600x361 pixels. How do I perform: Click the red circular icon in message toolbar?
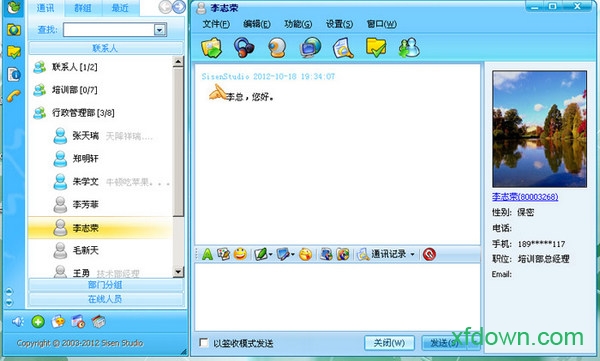[429, 254]
